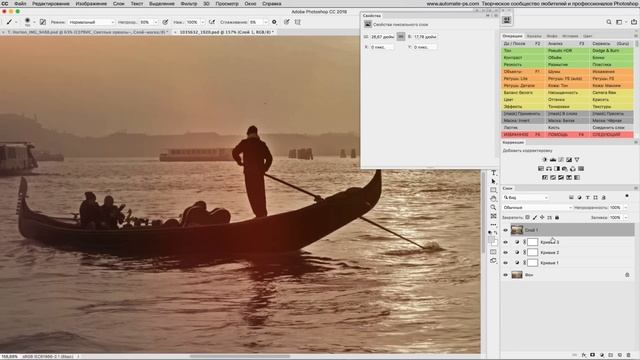Run the СЛЕДУЮЩИЙ action
This screenshot has height=360, width=640.
coord(611,134)
